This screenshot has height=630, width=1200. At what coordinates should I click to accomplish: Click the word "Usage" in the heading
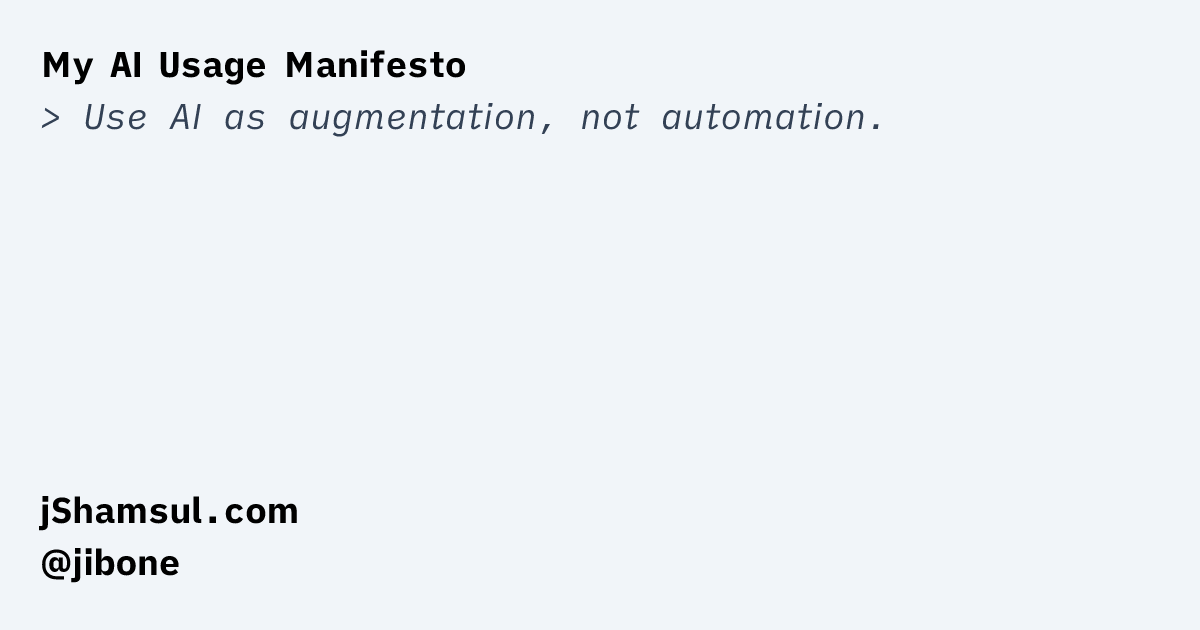[x=212, y=66]
